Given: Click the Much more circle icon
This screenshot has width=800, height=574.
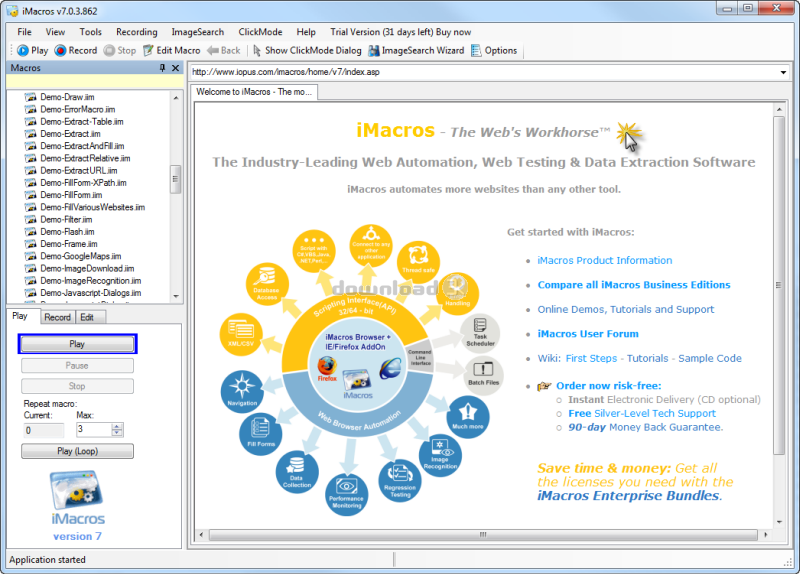Looking at the screenshot, I should [x=468, y=416].
